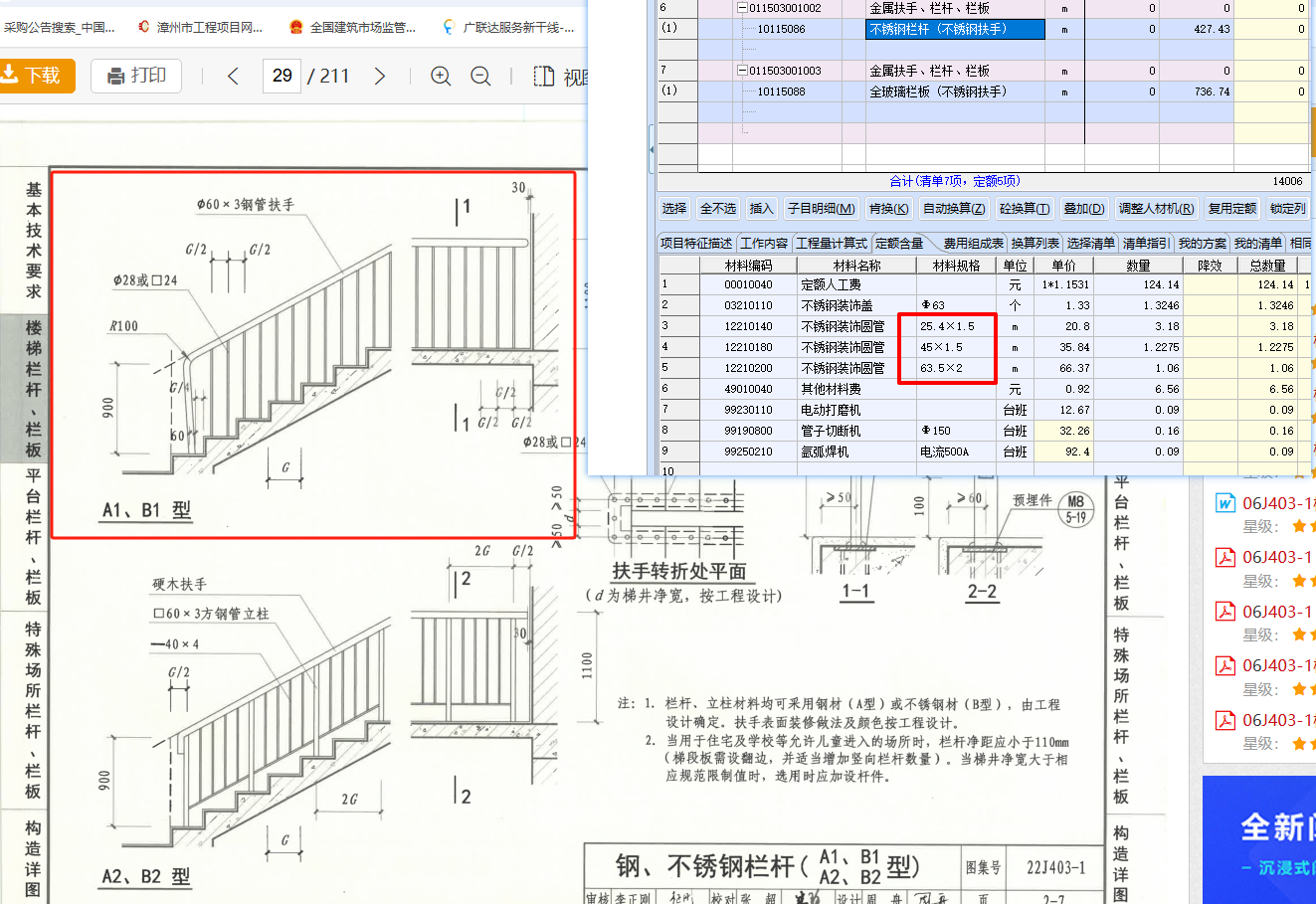Select highlighted cell 不锈钢栏杆（不锈钢扶手）

point(955,29)
